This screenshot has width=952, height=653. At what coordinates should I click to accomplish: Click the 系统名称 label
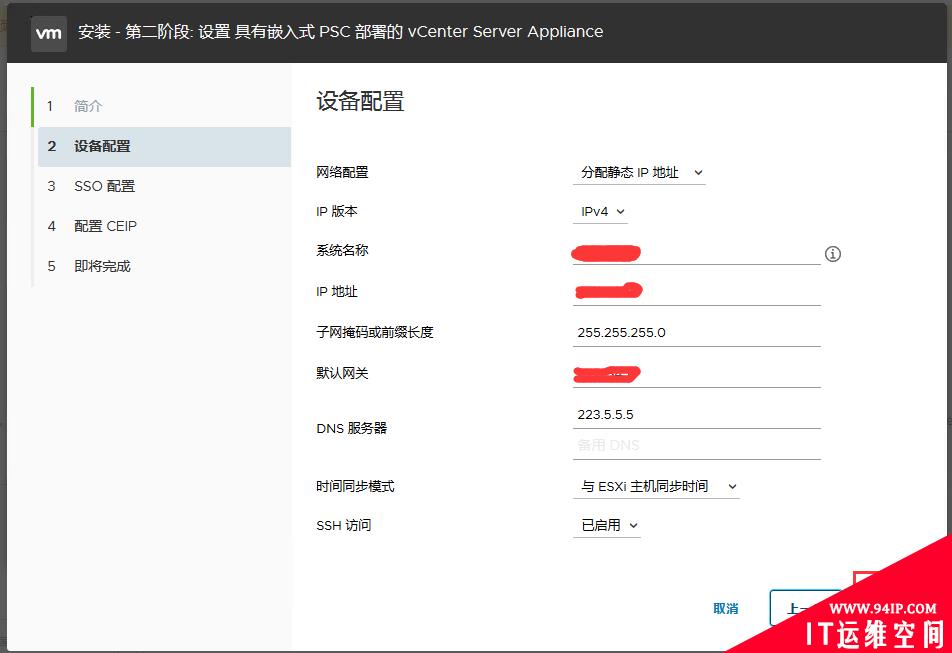pyautogui.click(x=342, y=250)
